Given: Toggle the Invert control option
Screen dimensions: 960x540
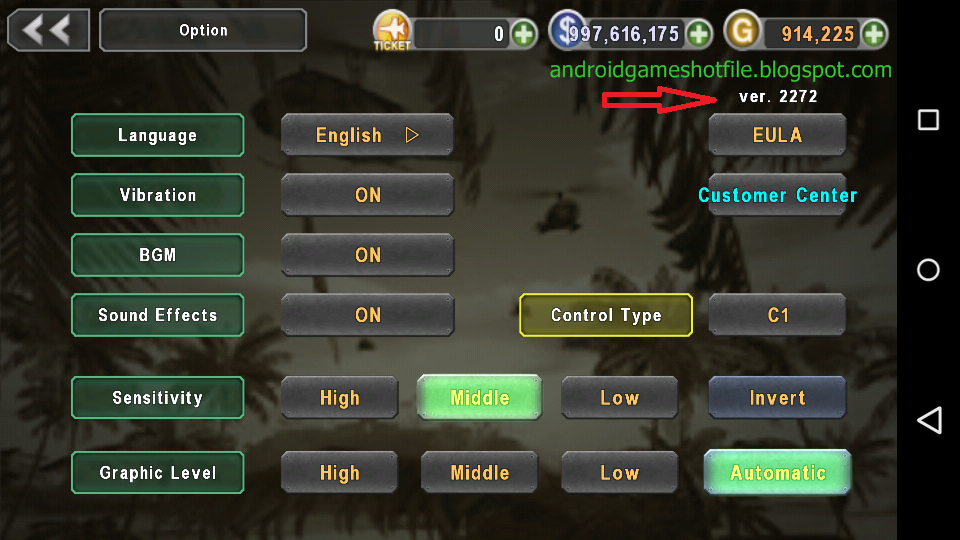Looking at the screenshot, I should 778,398.
